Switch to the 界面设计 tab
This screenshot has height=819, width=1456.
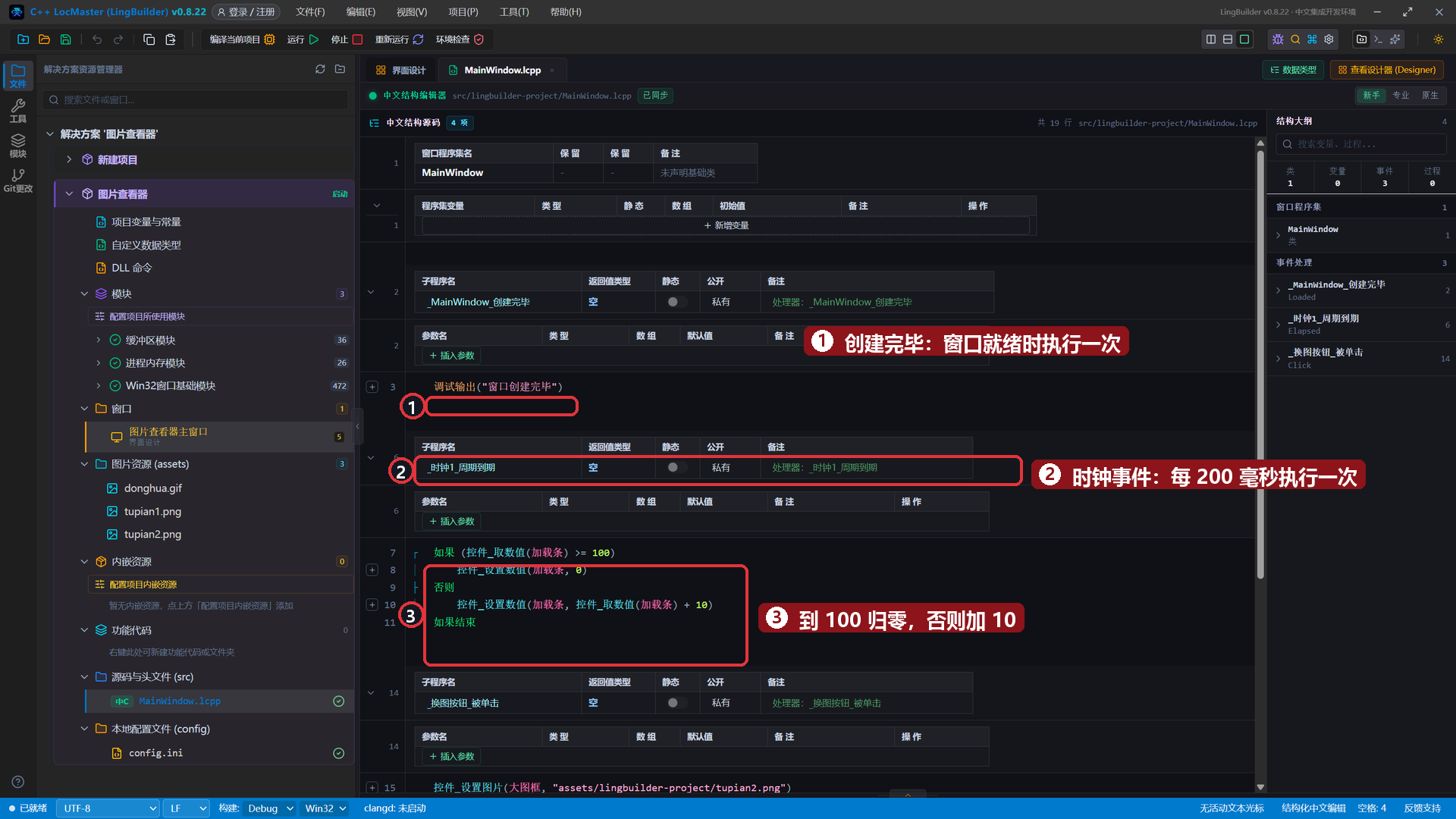click(x=401, y=70)
